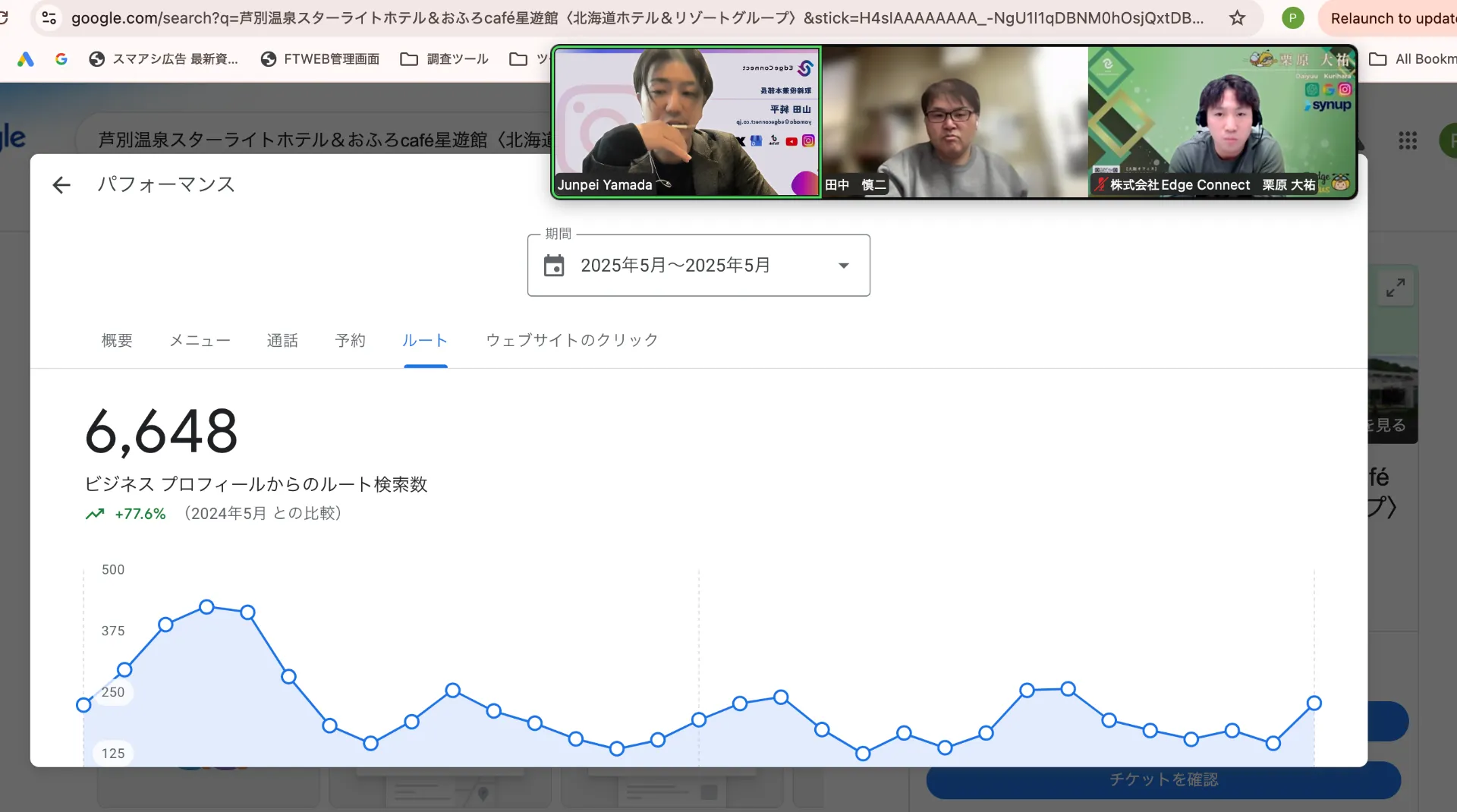Viewport: 1457px width, 812px height.
Task: Click the back arrow beside パフォーマンス
Action: click(61, 185)
